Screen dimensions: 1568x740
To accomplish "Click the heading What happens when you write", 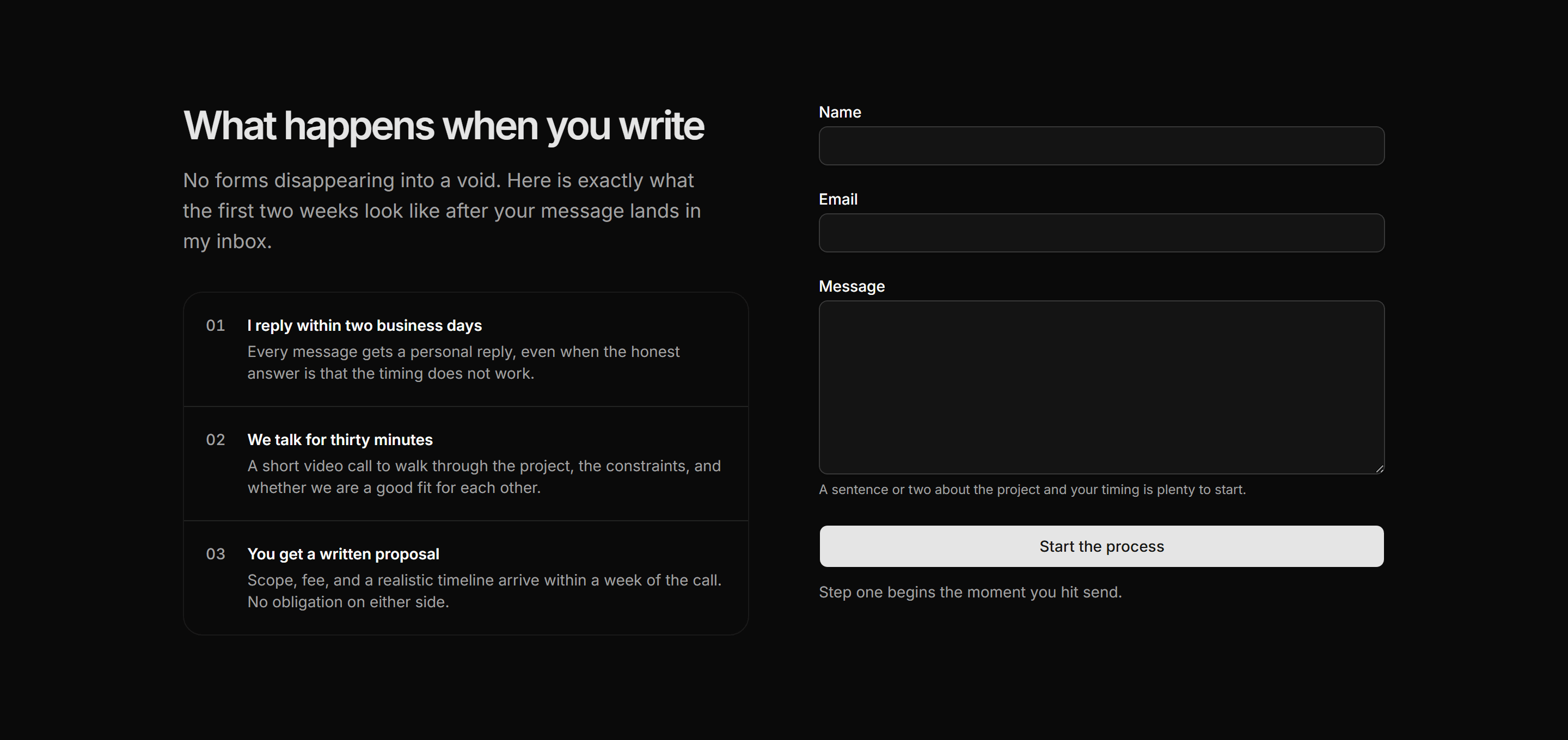I will point(444,126).
